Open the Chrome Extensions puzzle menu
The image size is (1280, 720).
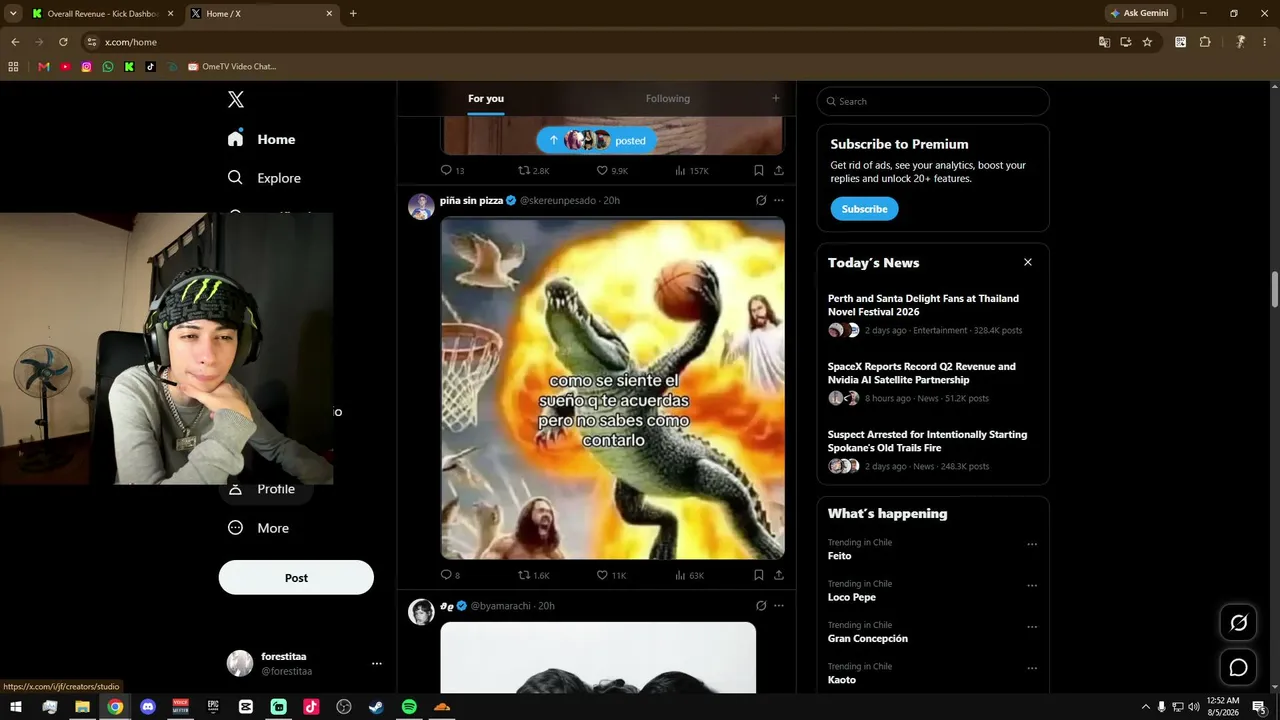[x=1205, y=42]
